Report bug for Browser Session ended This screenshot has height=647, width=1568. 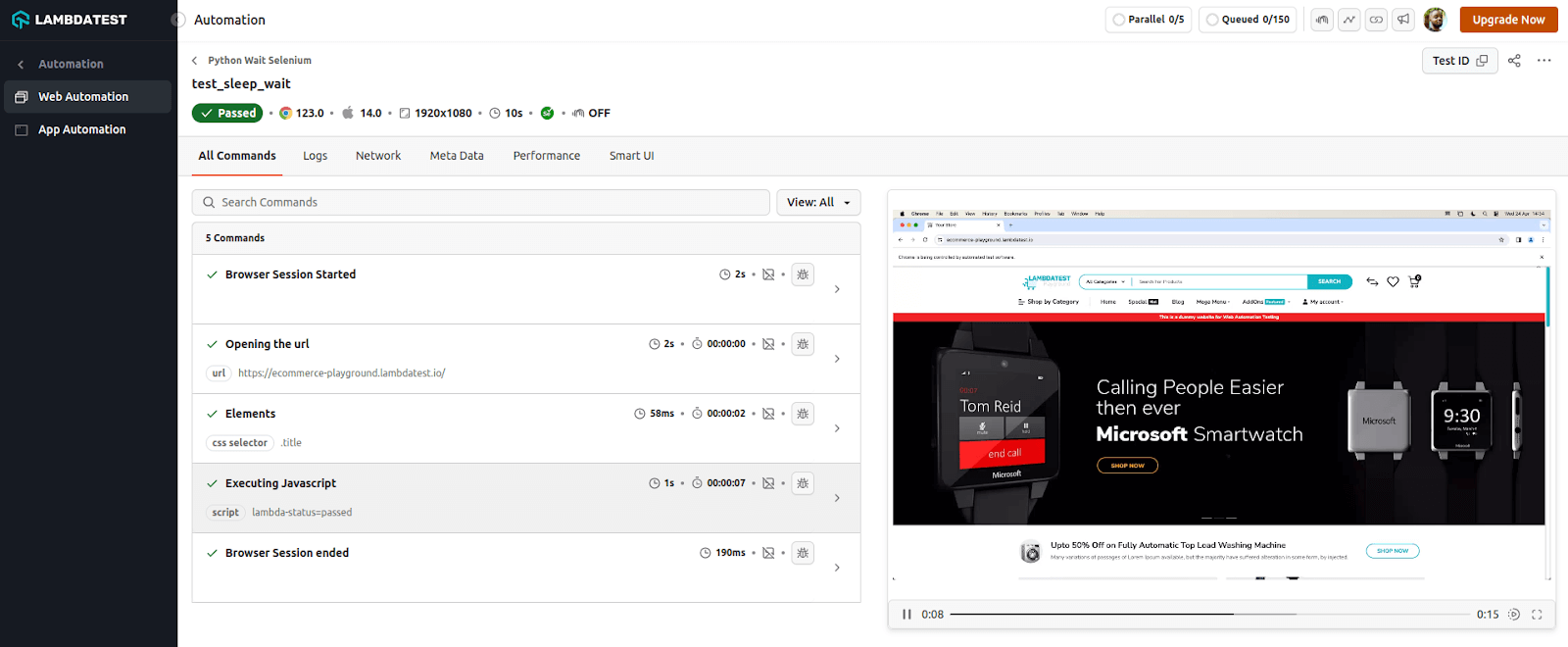point(803,553)
